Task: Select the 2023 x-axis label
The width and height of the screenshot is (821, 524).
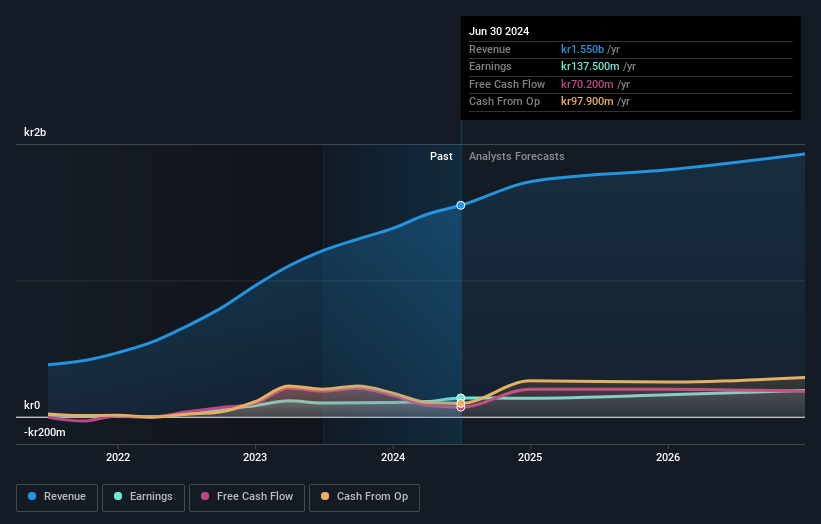Action: click(x=255, y=457)
